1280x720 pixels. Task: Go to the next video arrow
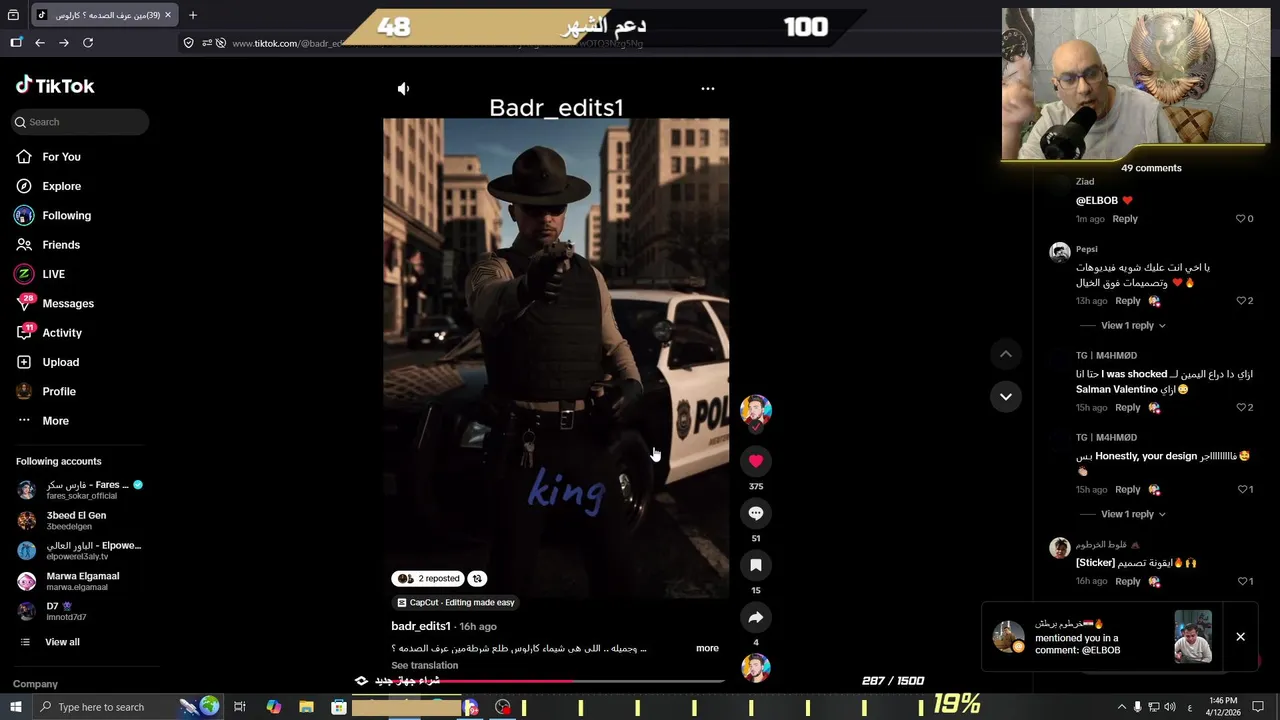1006,397
